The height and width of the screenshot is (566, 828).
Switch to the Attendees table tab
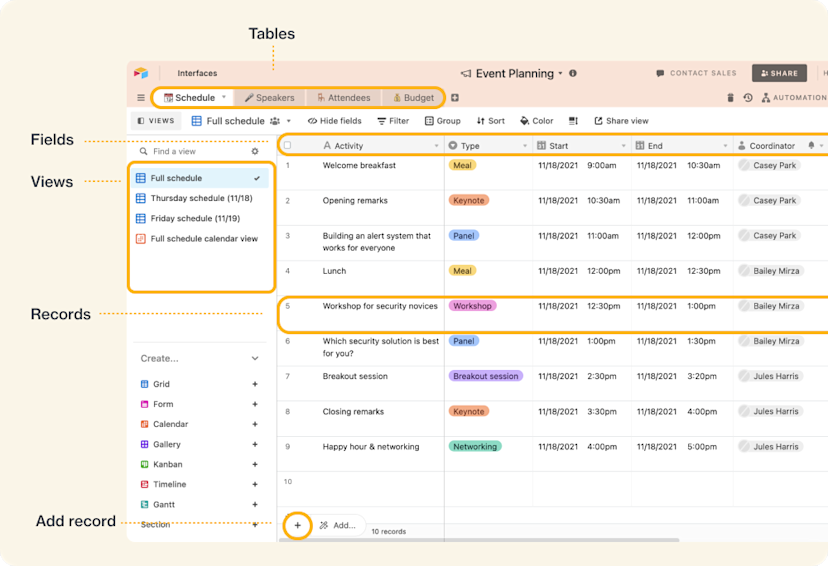(344, 98)
